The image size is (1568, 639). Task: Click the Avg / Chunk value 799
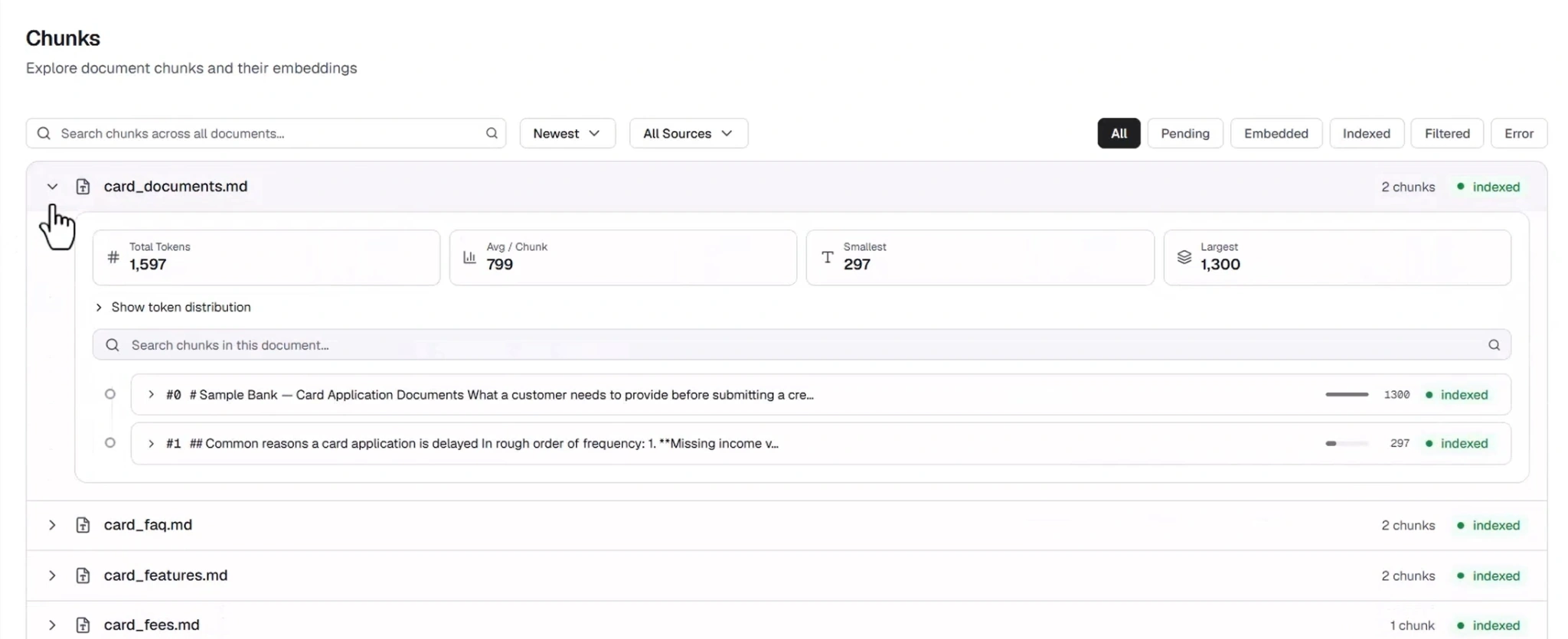coord(499,265)
